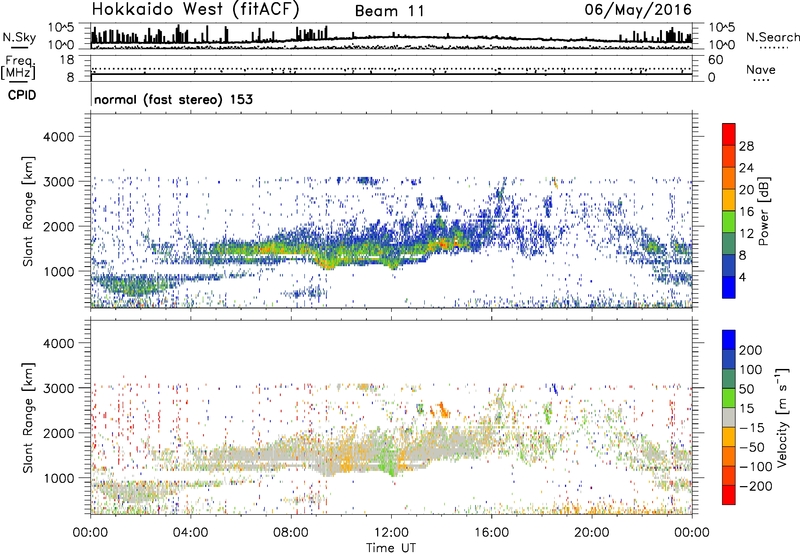
Task: Click the 'Nave' legend label
Action: pos(760,69)
